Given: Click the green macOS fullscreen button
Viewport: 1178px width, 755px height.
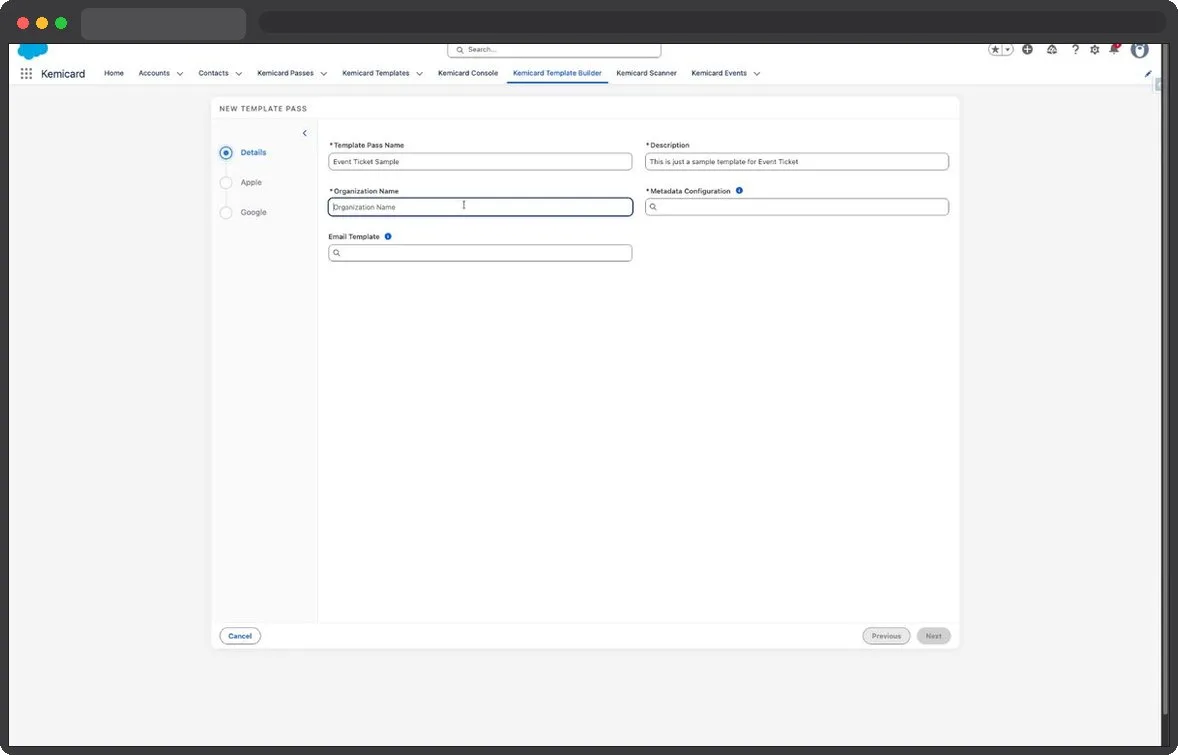Looking at the screenshot, I should point(61,23).
